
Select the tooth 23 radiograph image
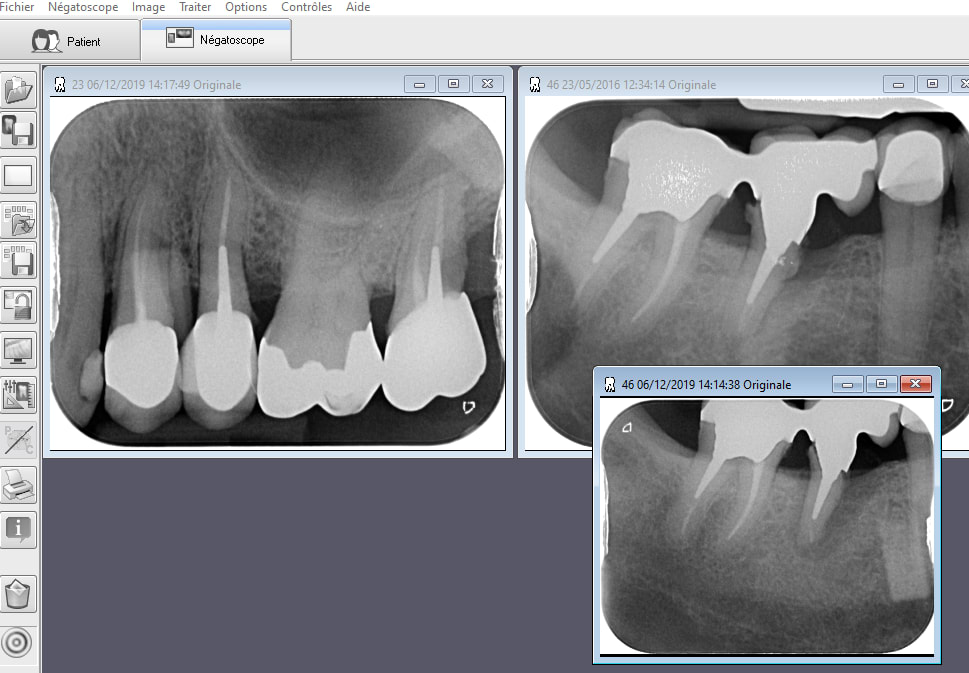[x=277, y=272]
